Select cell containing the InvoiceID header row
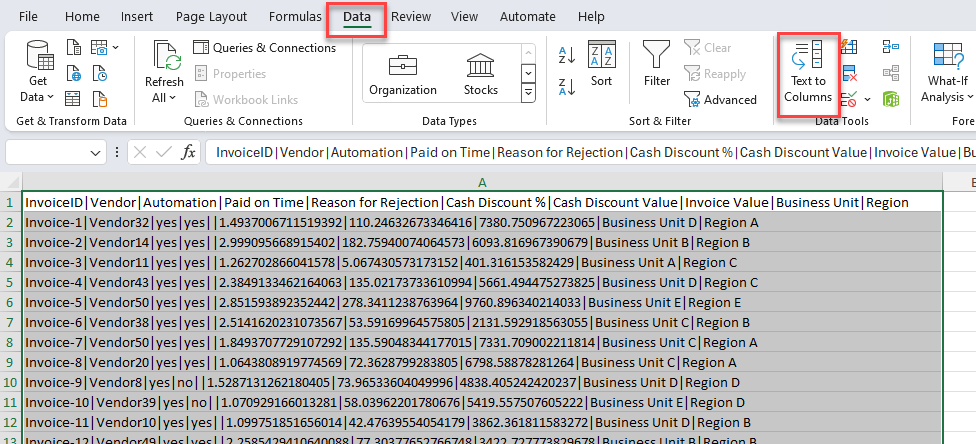 [482, 202]
